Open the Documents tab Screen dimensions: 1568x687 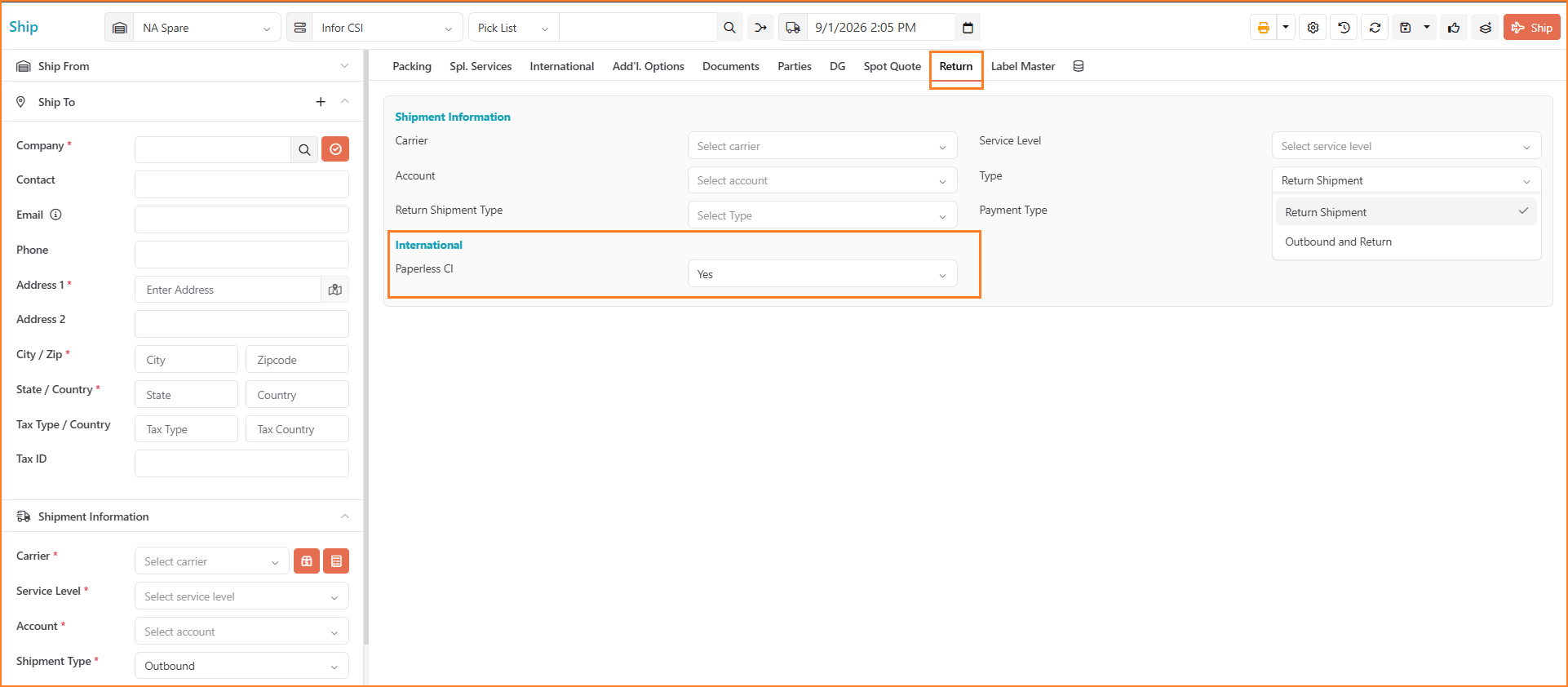[x=731, y=66]
